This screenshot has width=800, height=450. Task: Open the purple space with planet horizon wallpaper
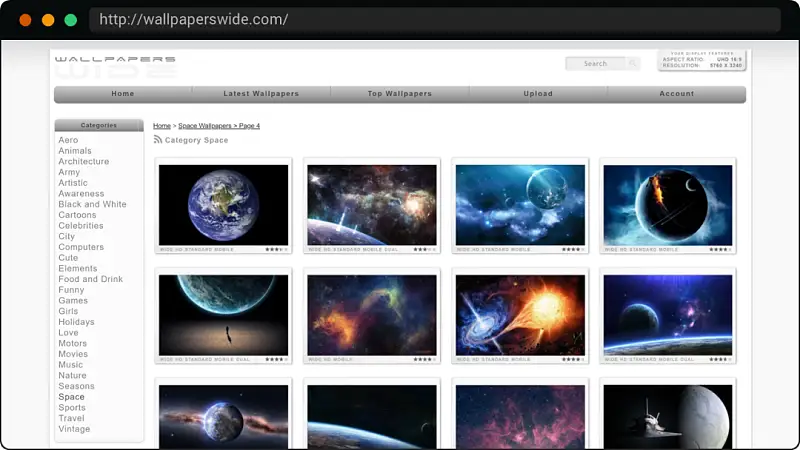click(x=668, y=315)
